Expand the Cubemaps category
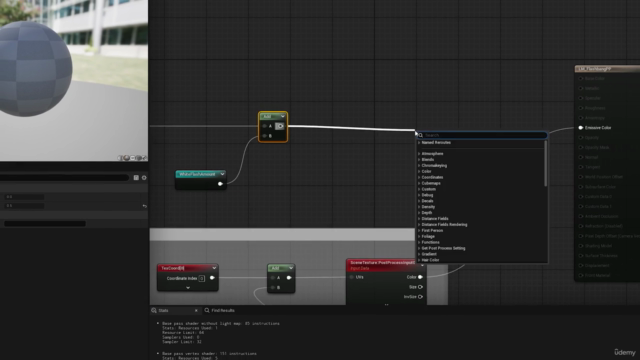640x360 pixels. pos(419,183)
